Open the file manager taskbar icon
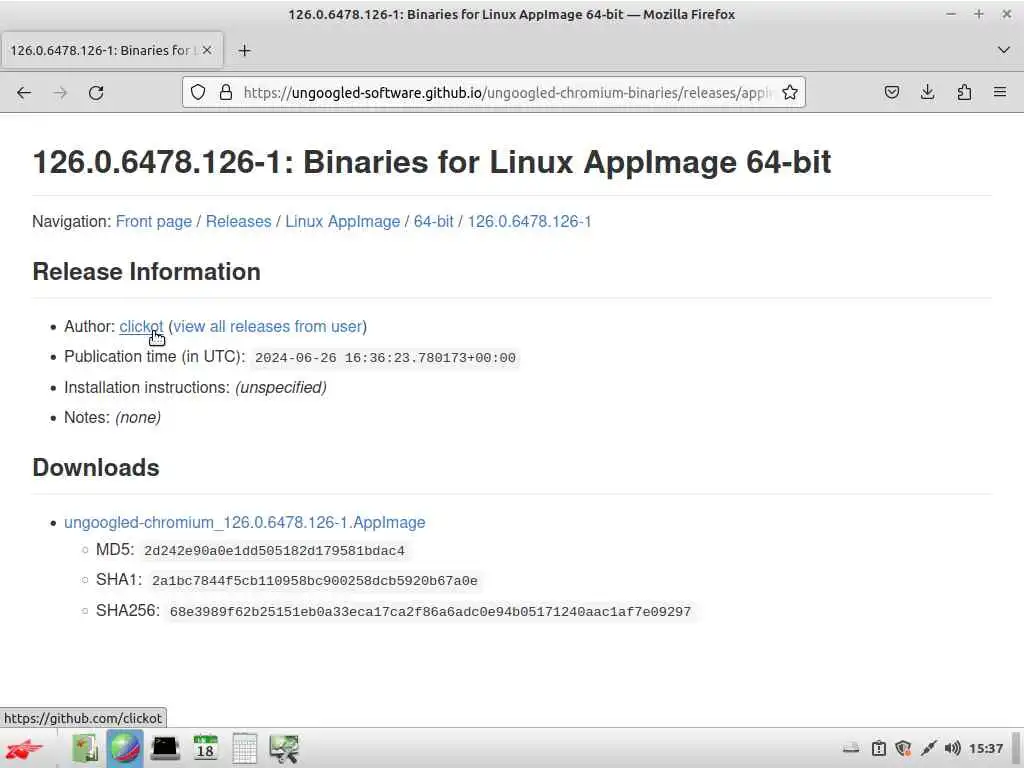The width and height of the screenshot is (1024, 768). pyautogui.click(x=85, y=748)
